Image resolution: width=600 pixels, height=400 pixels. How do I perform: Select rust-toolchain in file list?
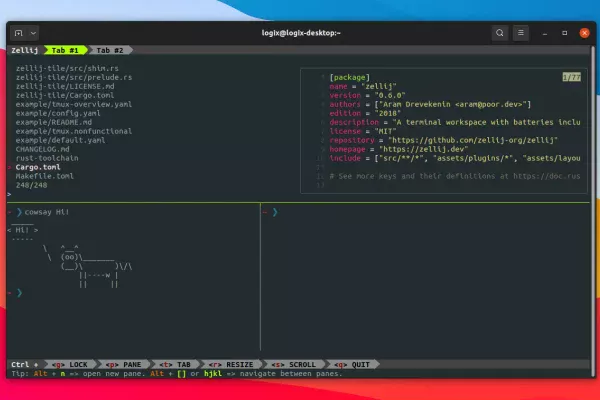47,158
